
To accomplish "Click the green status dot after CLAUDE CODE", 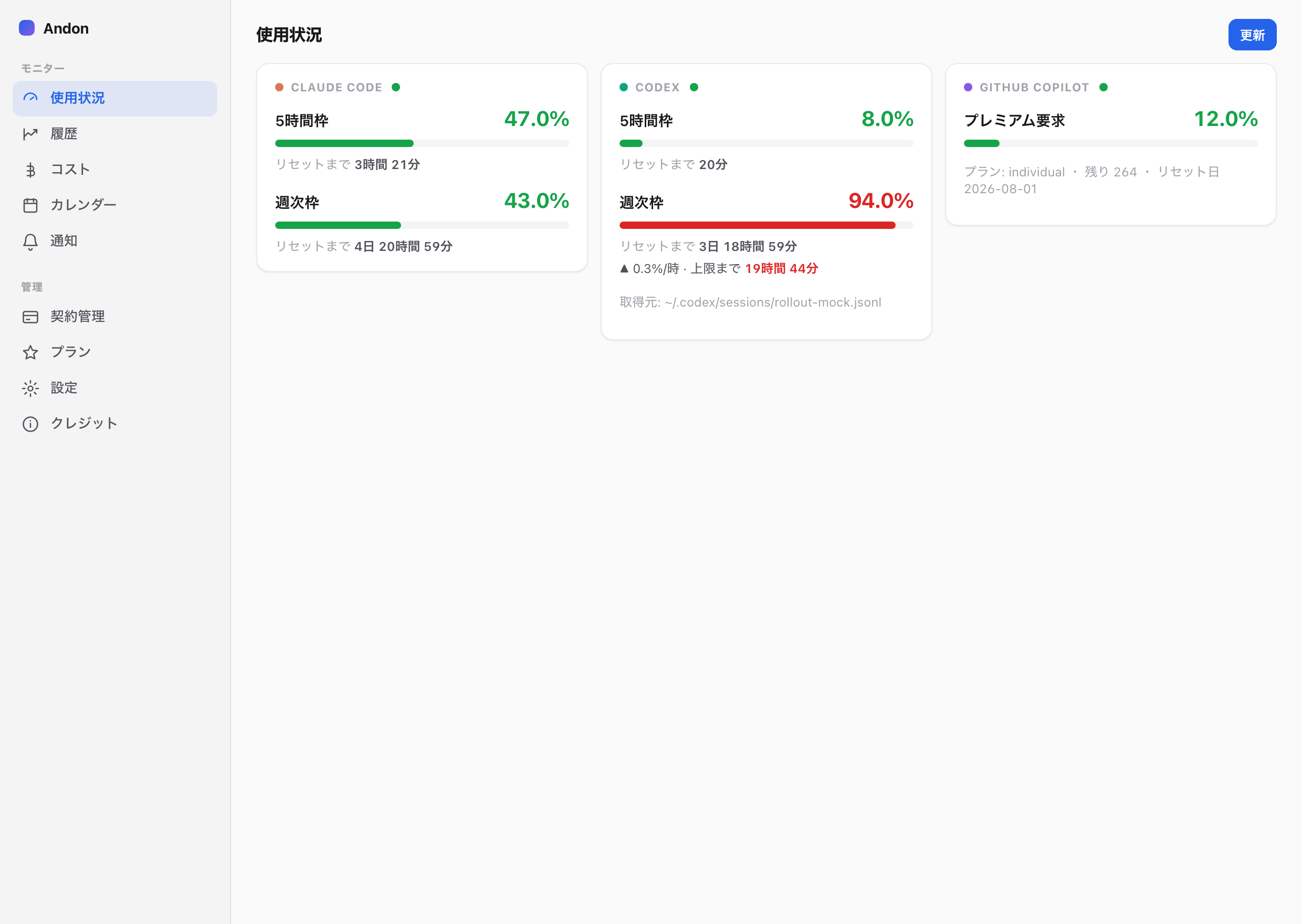I will [396, 87].
